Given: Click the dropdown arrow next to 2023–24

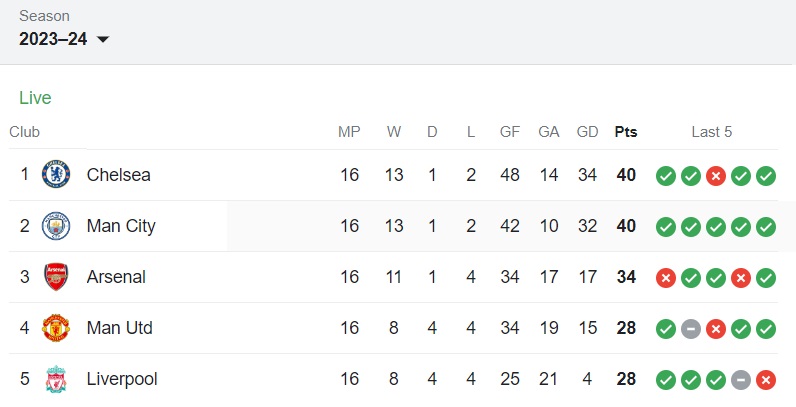Looking at the screenshot, I should [102, 40].
